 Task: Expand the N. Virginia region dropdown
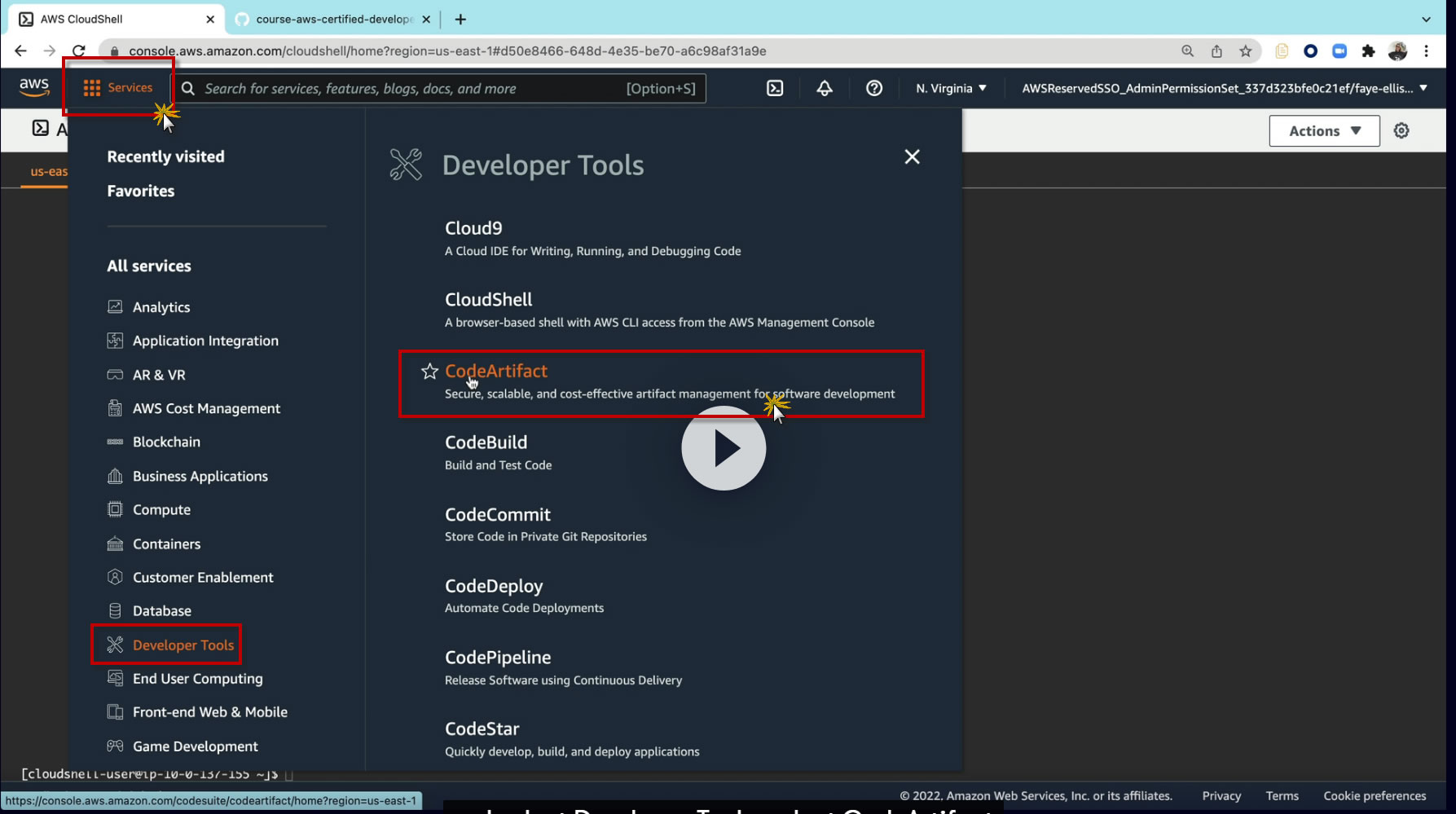(950, 88)
